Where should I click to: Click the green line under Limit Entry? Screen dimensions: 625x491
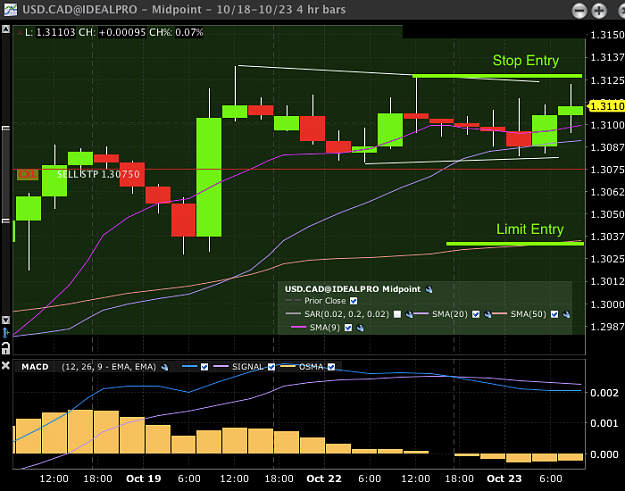point(515,244)
